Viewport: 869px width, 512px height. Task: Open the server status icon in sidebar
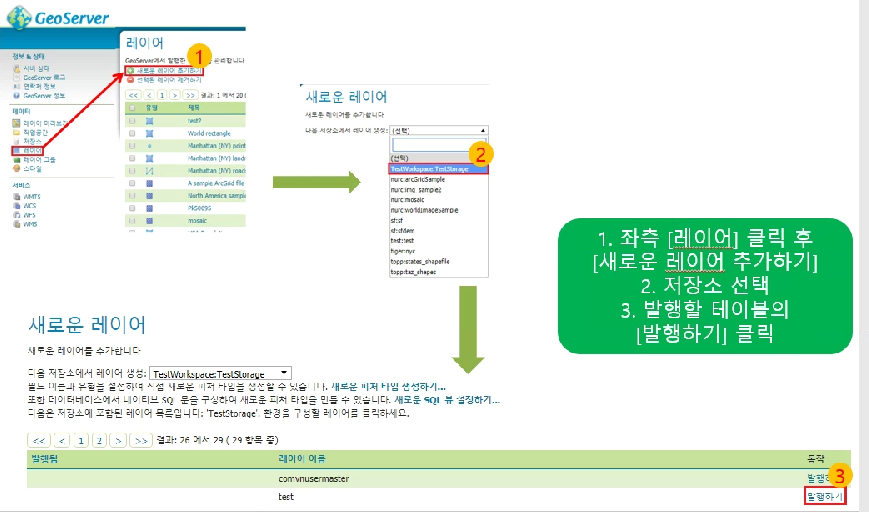click(17, 68)
